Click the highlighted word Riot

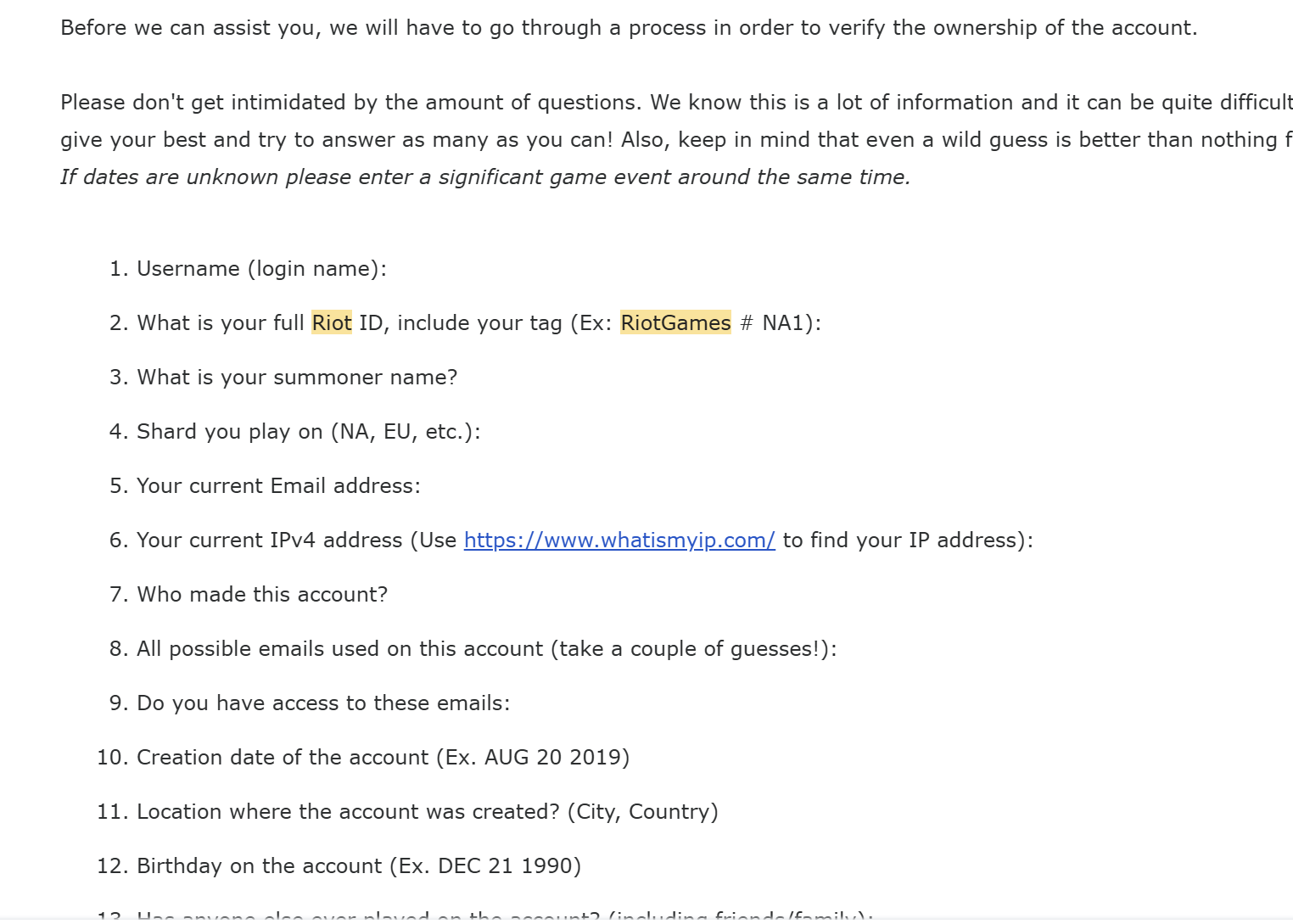tap(331, 323)
